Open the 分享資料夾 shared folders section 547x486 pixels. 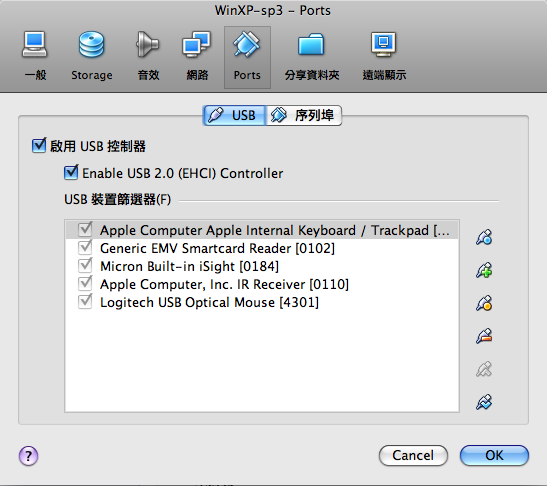[312, 57]
